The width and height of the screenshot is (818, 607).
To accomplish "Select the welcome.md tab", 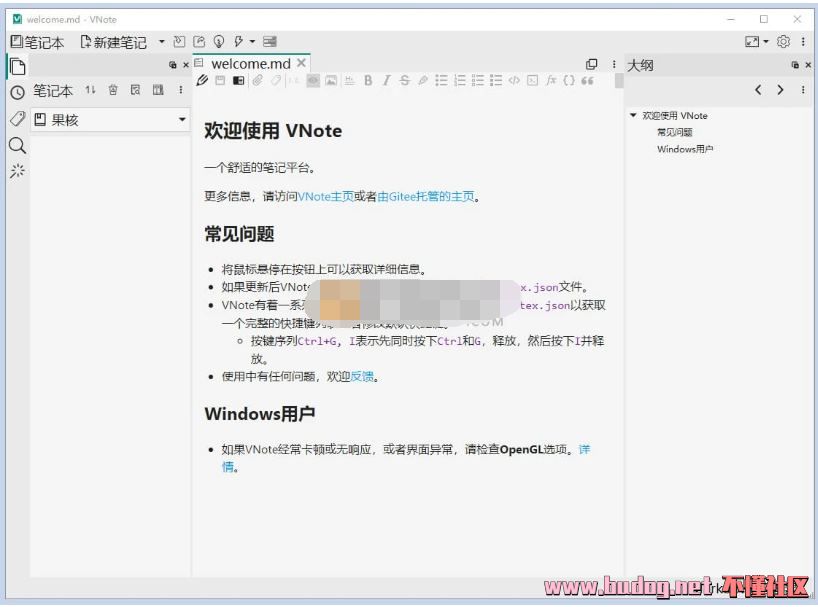I will 250,63.
